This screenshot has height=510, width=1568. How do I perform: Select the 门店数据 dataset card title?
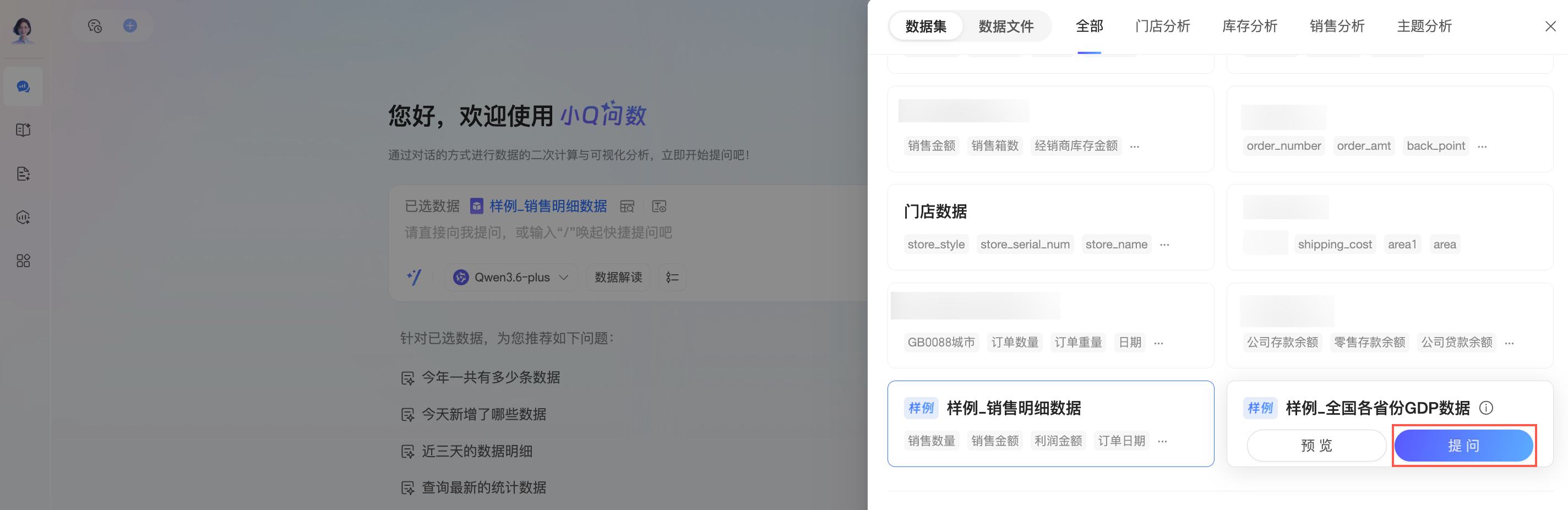pyautogui.click(x=935, y=211)
